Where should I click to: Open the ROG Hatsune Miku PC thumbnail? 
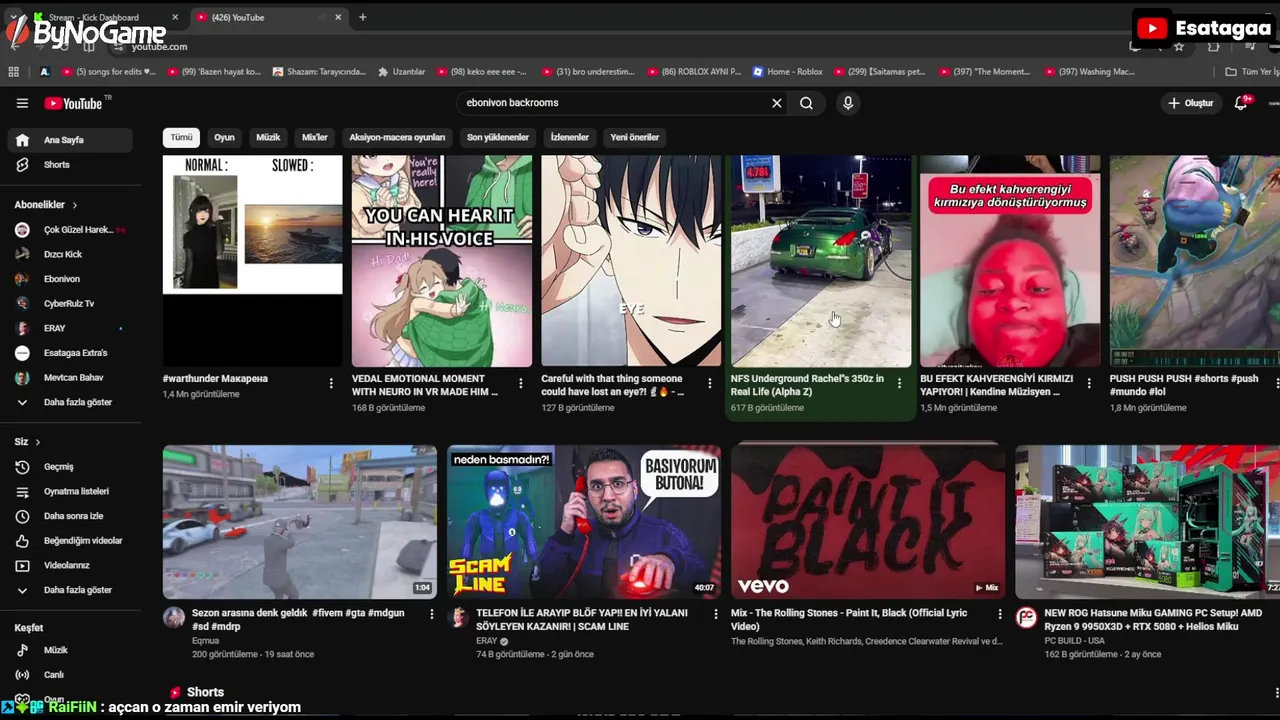pyautogui.click(x=1147, y=522)
